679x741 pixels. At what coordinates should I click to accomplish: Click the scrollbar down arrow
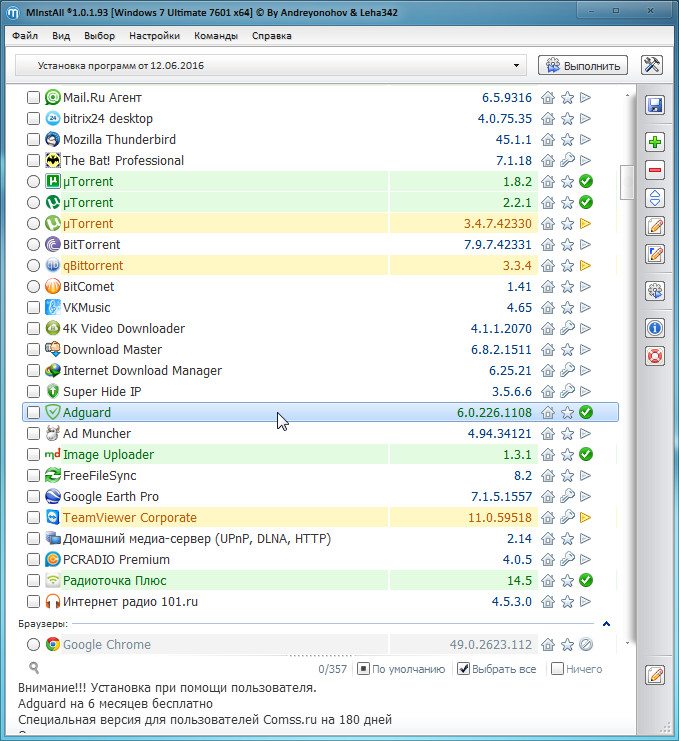click(x=627, y=643)
